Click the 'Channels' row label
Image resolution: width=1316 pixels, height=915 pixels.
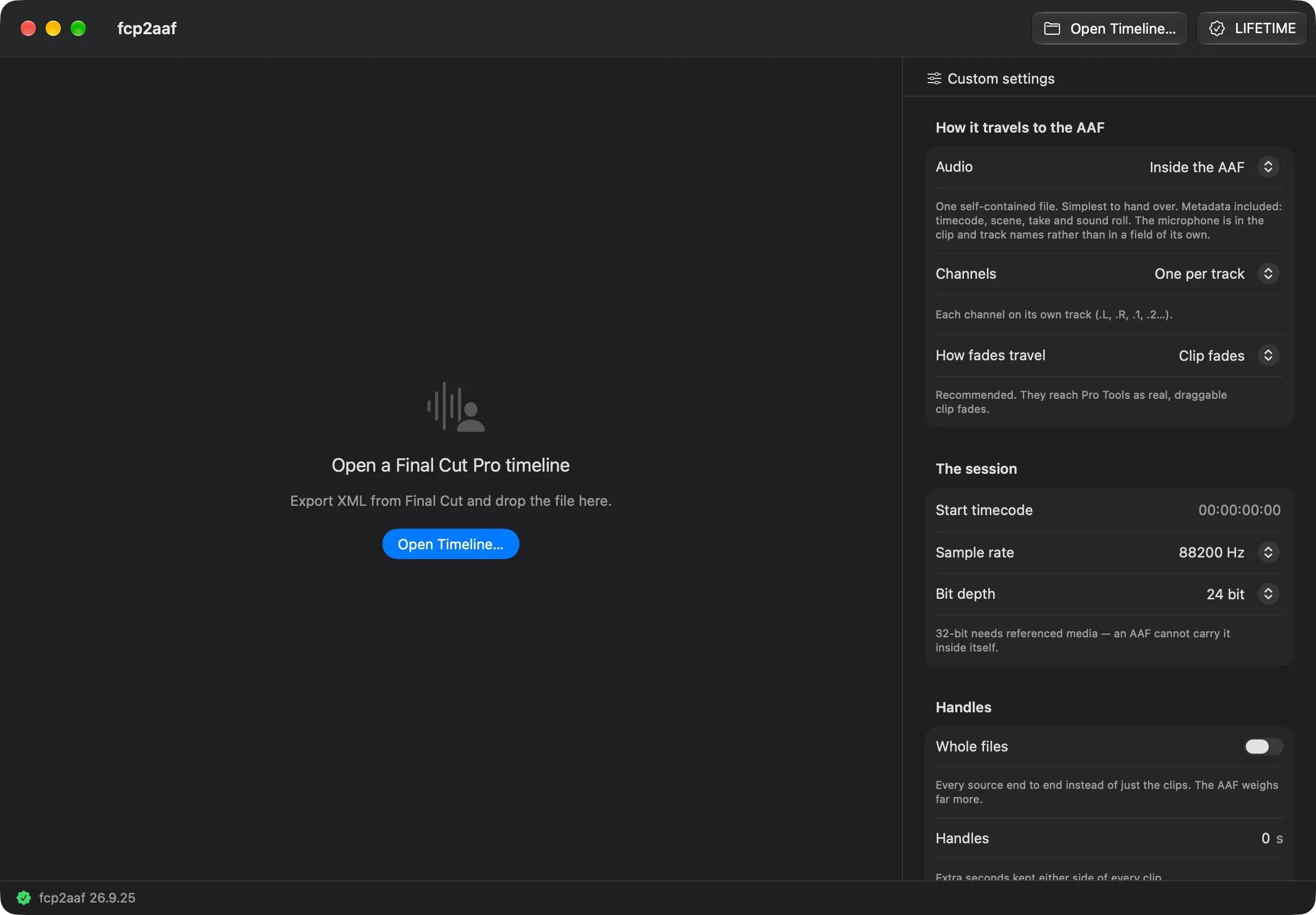coord(966,273)
